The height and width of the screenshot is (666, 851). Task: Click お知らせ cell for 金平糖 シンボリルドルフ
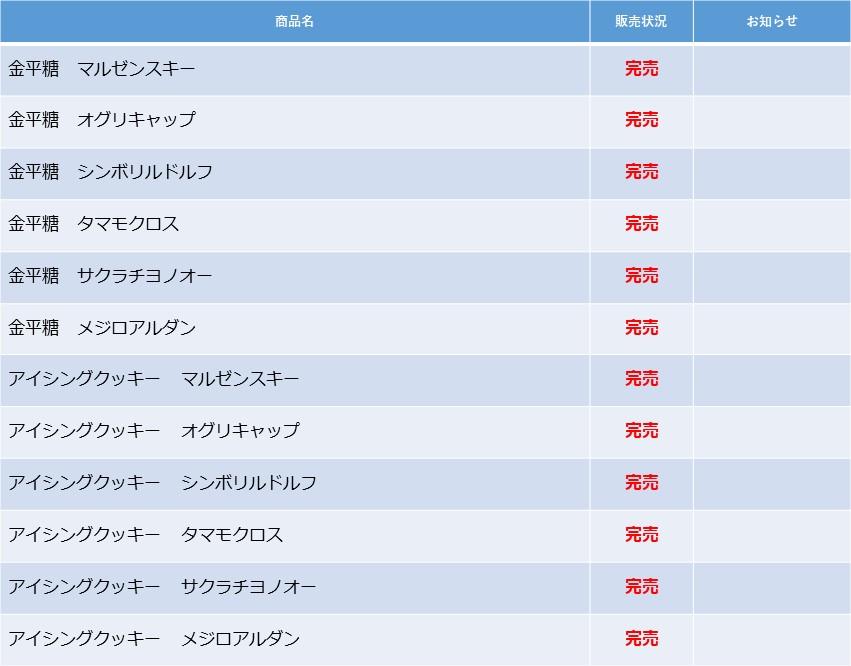point(772,174)
